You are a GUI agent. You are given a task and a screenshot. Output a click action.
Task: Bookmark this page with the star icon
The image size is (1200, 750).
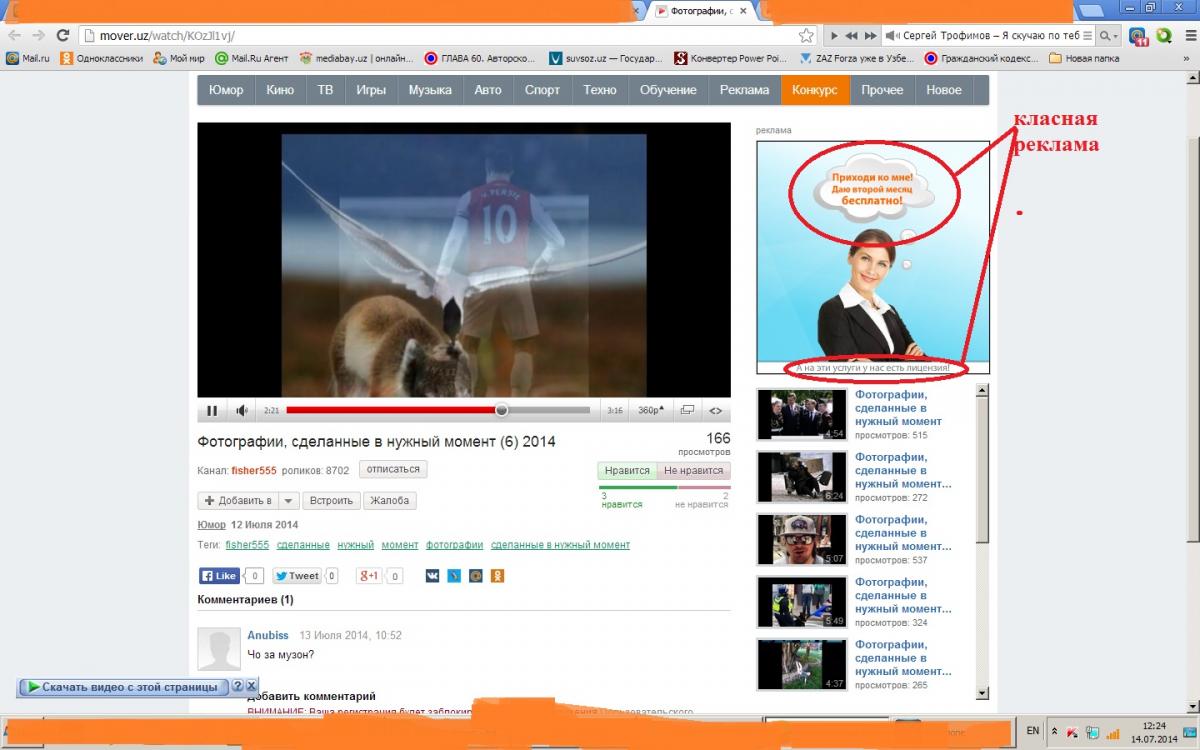pos(806,35)
